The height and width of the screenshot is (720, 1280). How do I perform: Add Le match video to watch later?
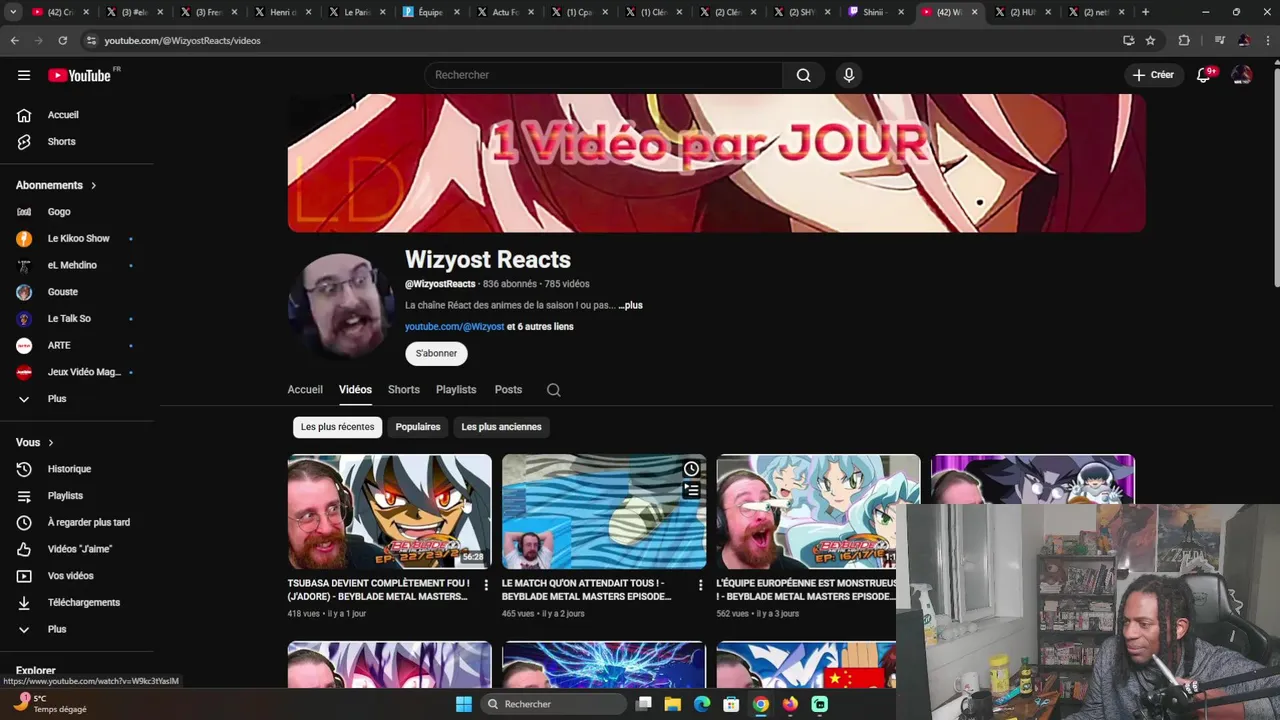pyautogui.click(x=691, y=469)
